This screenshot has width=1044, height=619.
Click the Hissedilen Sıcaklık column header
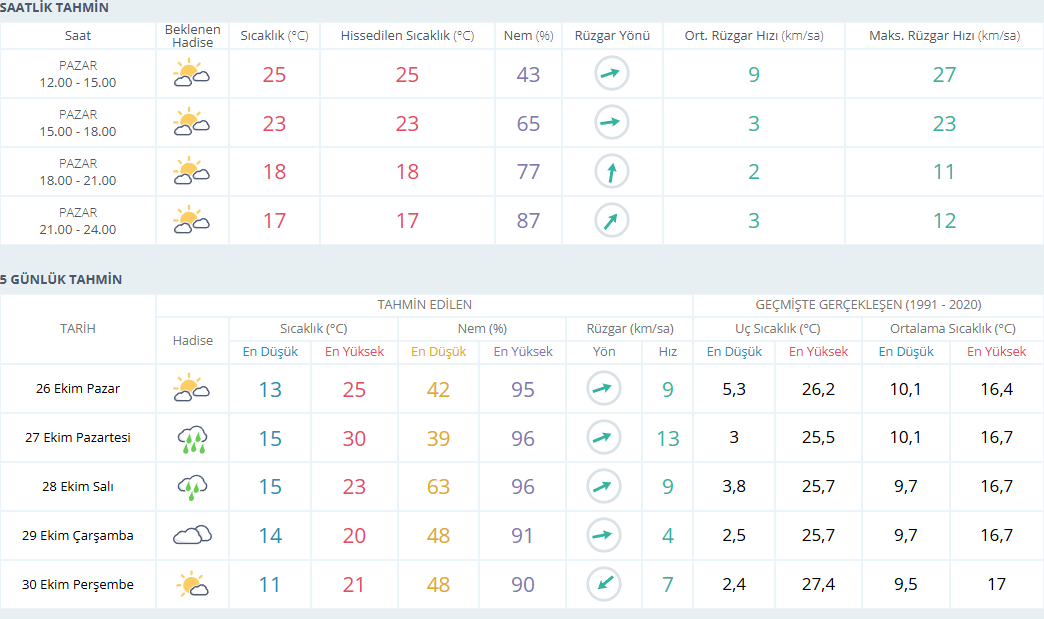click(x=407, y=36)
